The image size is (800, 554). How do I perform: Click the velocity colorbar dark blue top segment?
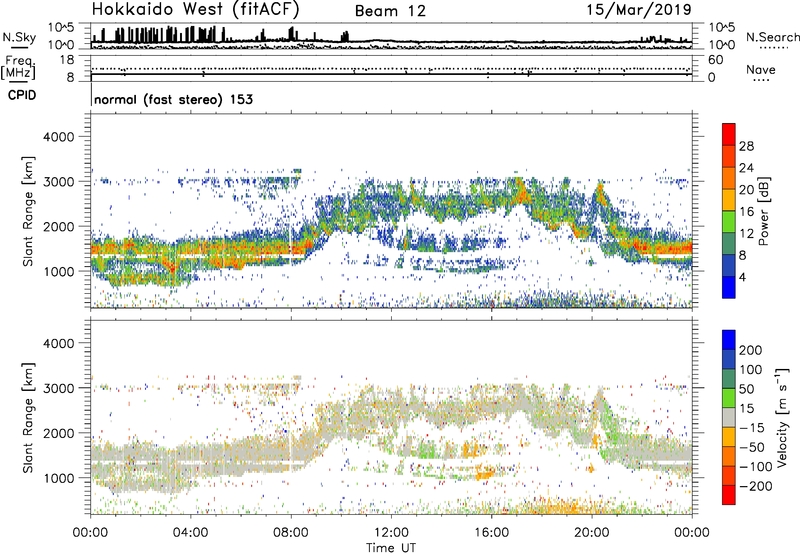(x=729, y=340)
